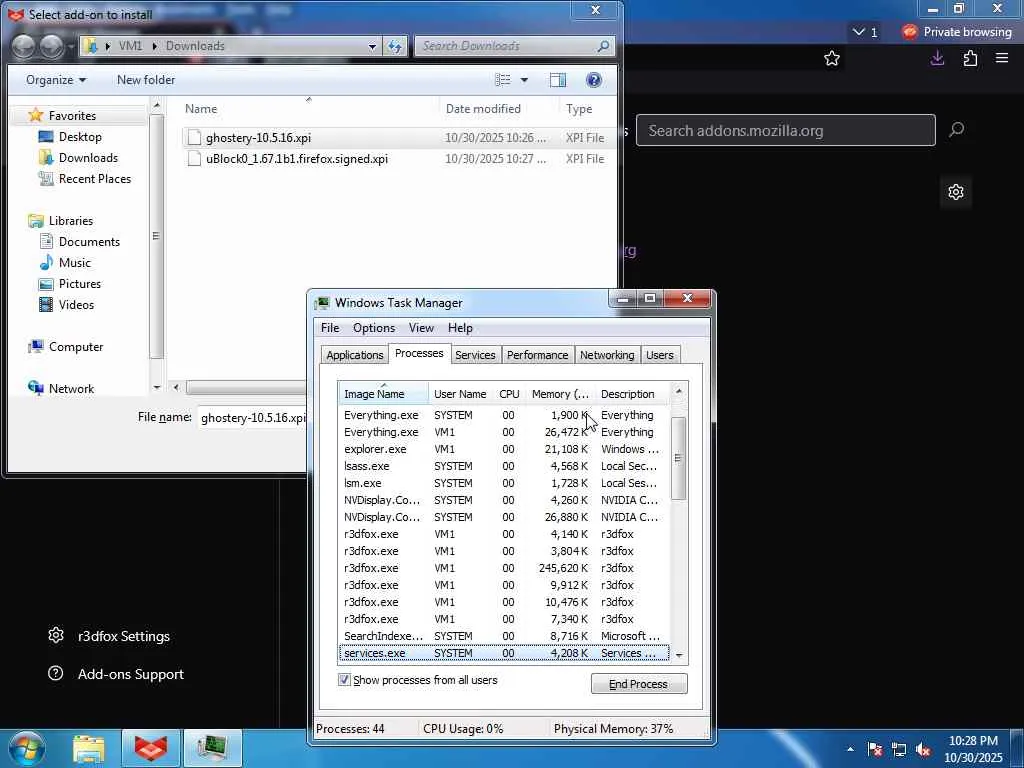Focus Search Downloads field

click(x=507, y=46)
